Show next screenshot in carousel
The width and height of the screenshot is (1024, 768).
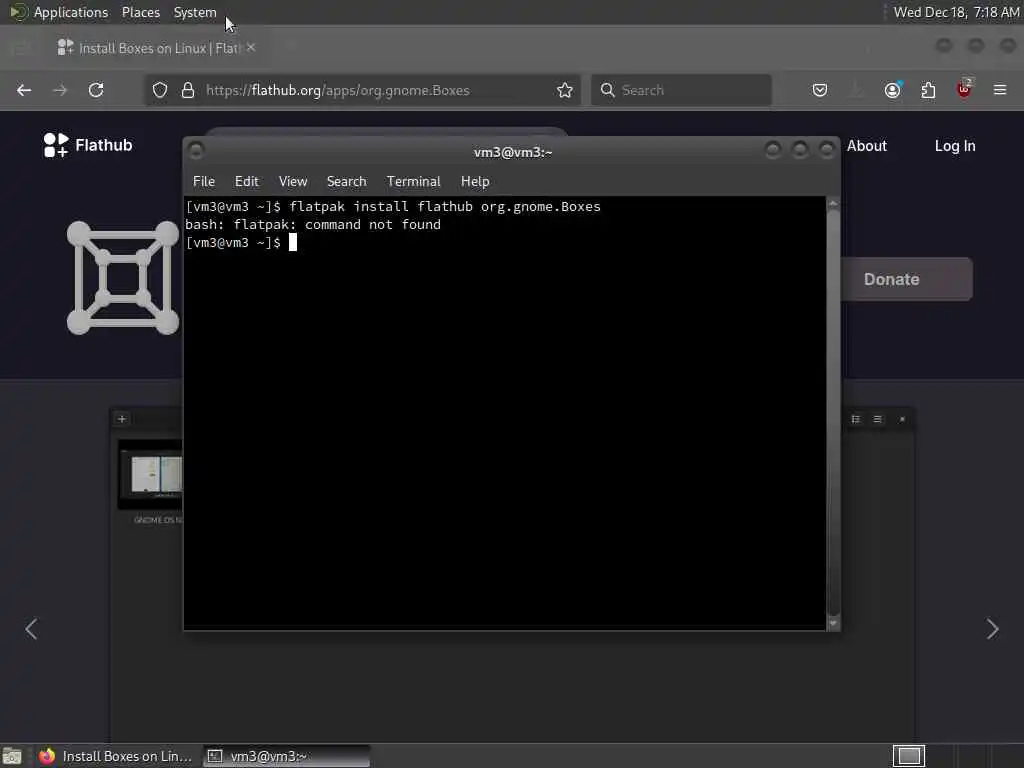tap(992, 629)
